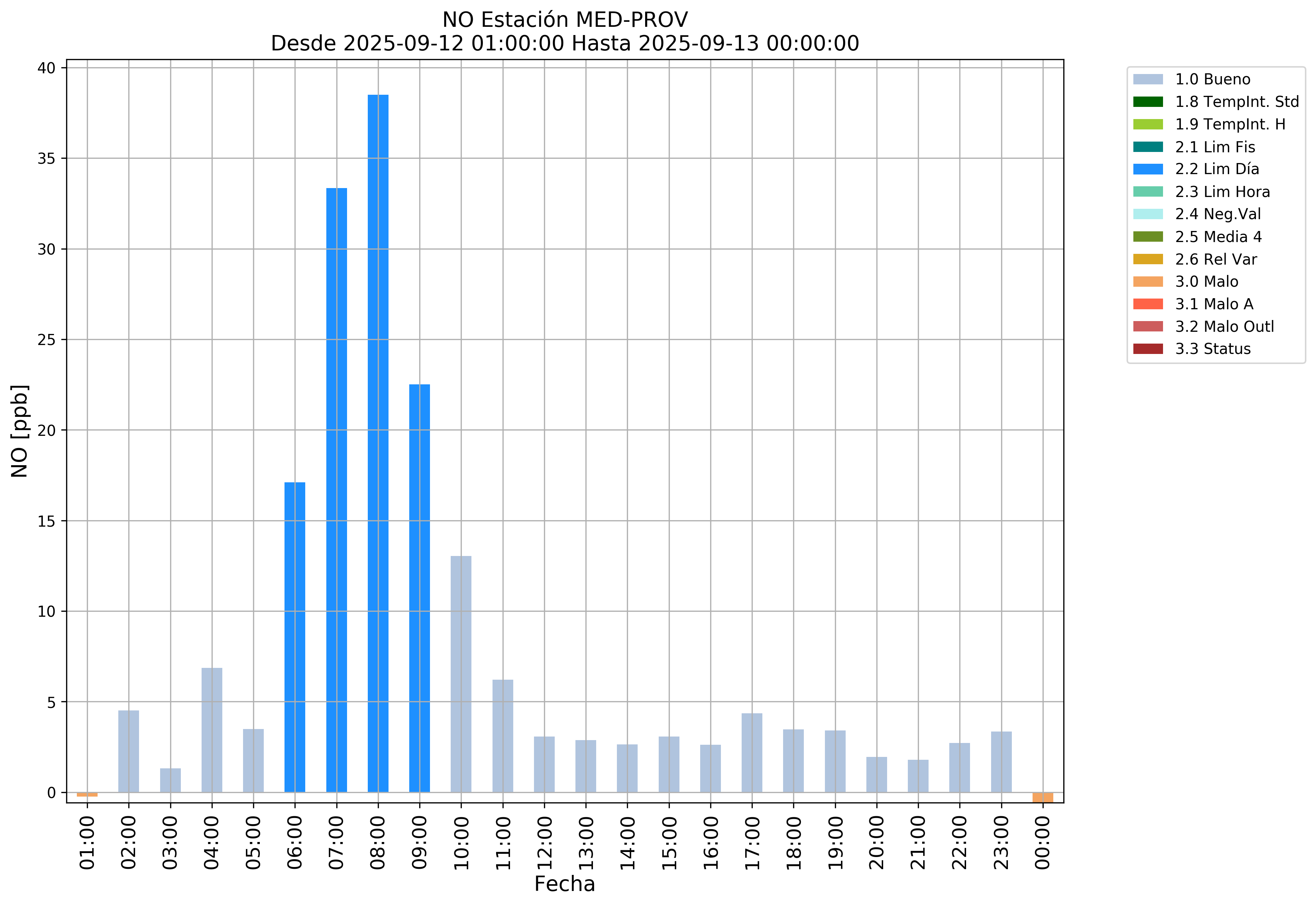Click the 3.3 Status dark red swatch
Screen dimensions: 1316x906
[1147, 349]
